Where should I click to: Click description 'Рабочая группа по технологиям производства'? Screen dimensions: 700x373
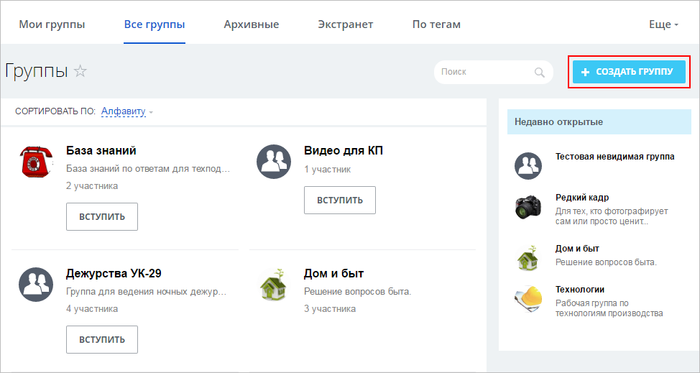(x=609, y=308)
